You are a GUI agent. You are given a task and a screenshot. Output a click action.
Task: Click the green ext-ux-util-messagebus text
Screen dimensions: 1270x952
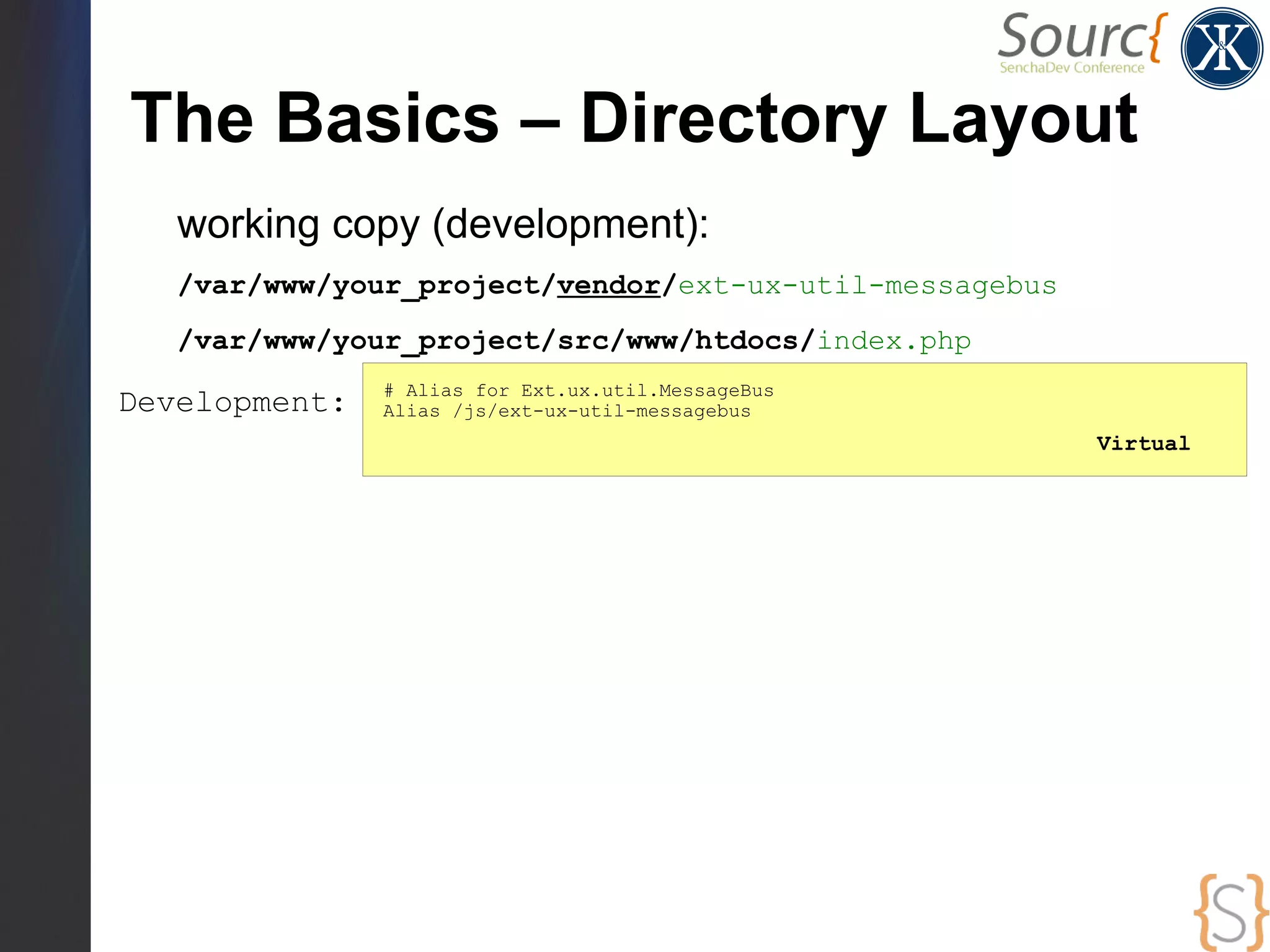(x=867, y=285)
